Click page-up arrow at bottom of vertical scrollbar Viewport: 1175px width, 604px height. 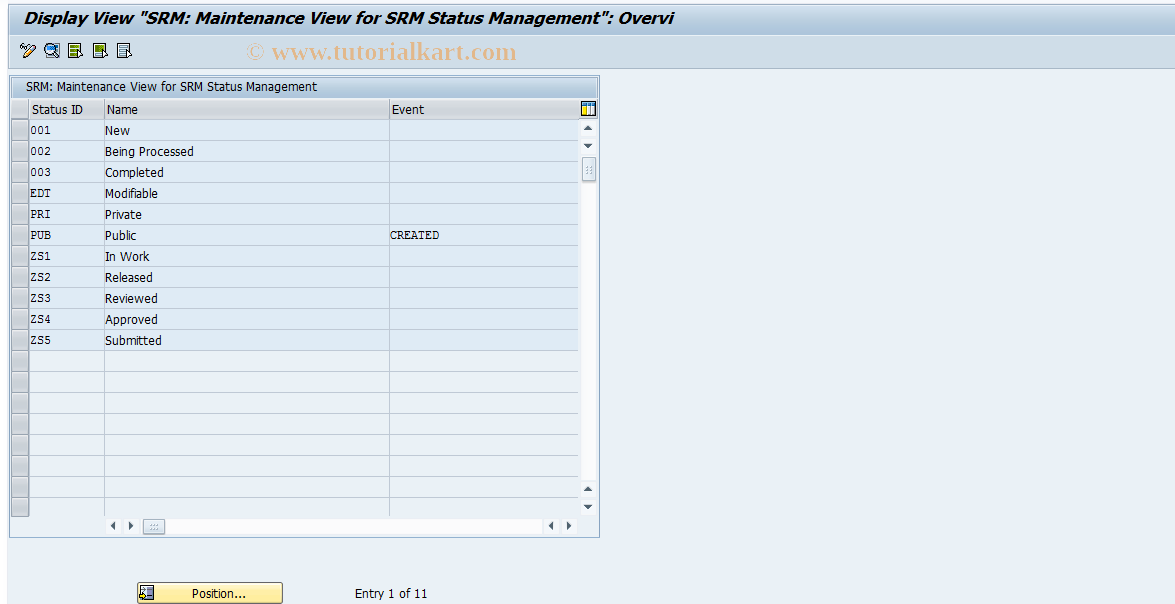(x=588, y=489)
